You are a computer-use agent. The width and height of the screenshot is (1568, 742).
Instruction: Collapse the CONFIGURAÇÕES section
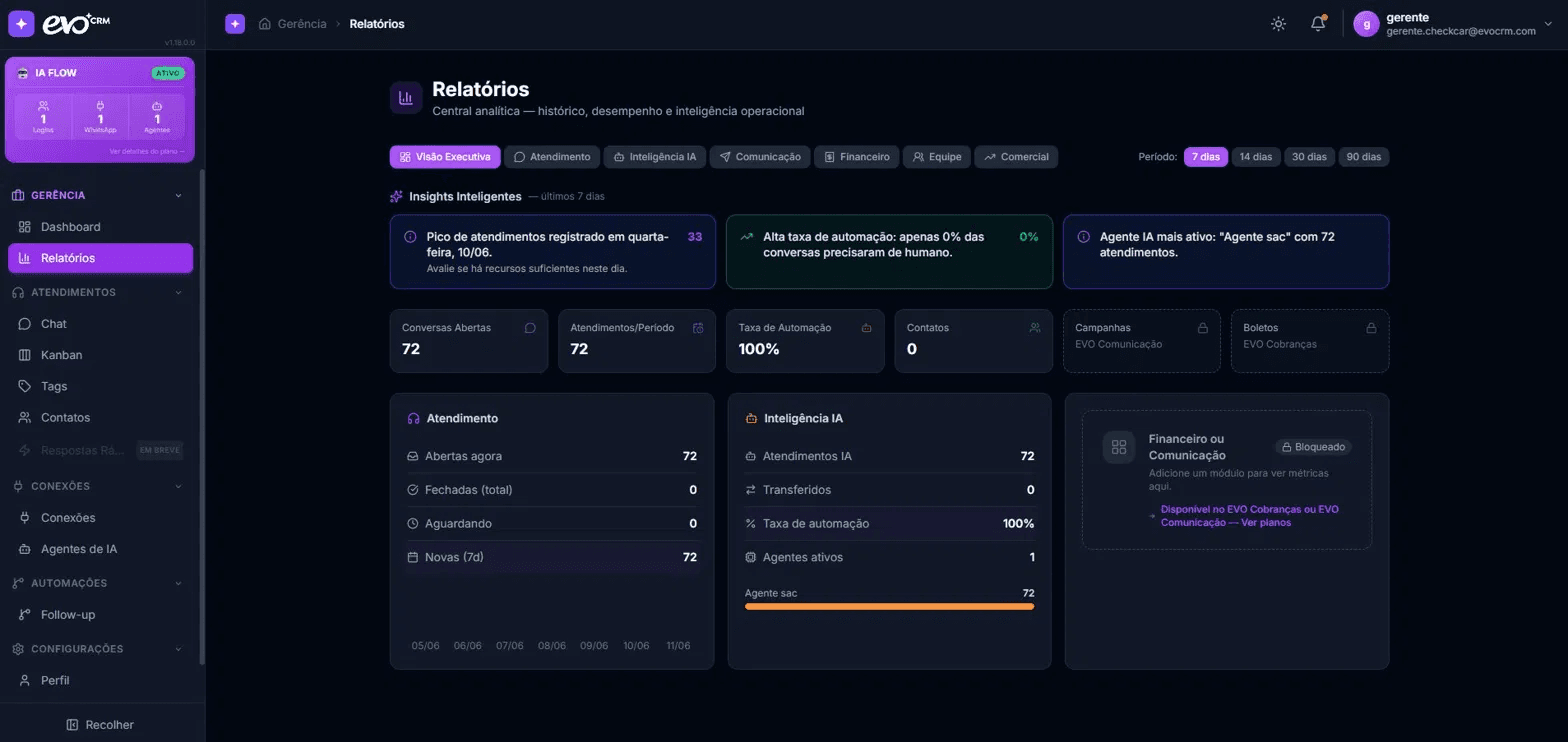[x=179, y=649]
